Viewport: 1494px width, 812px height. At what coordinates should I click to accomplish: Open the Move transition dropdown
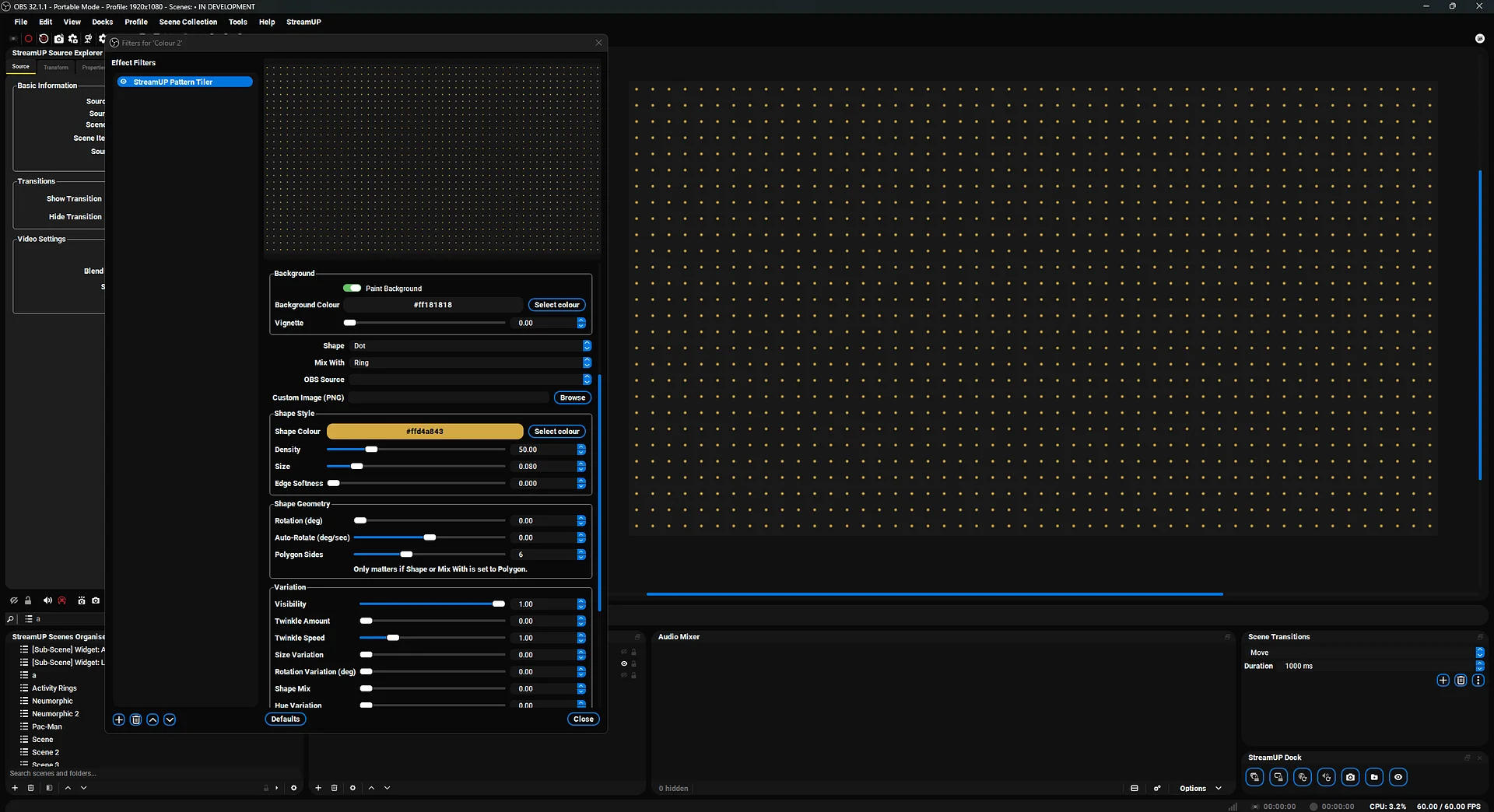coord(1366,653)
